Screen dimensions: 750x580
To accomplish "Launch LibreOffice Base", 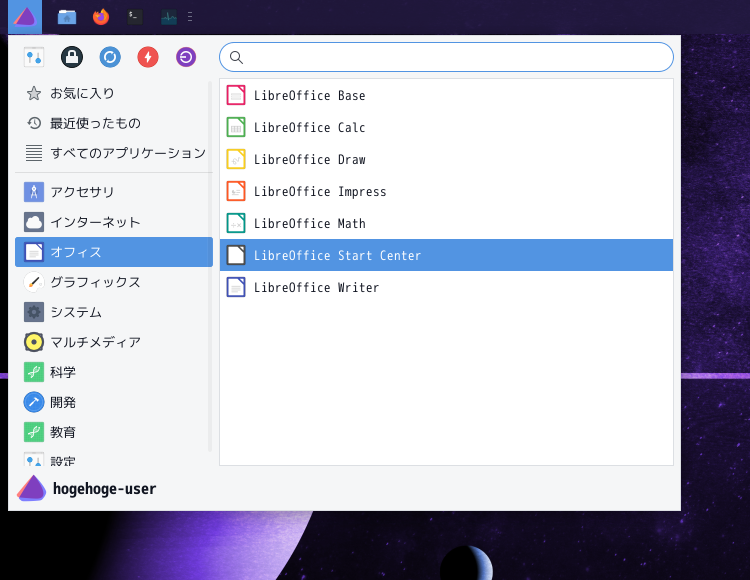I will point(446,95).
